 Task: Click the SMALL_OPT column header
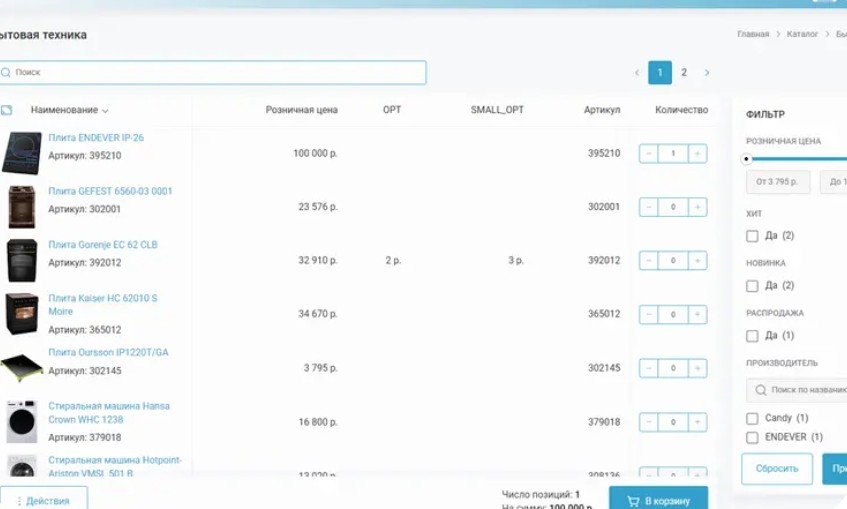(497, 110)
